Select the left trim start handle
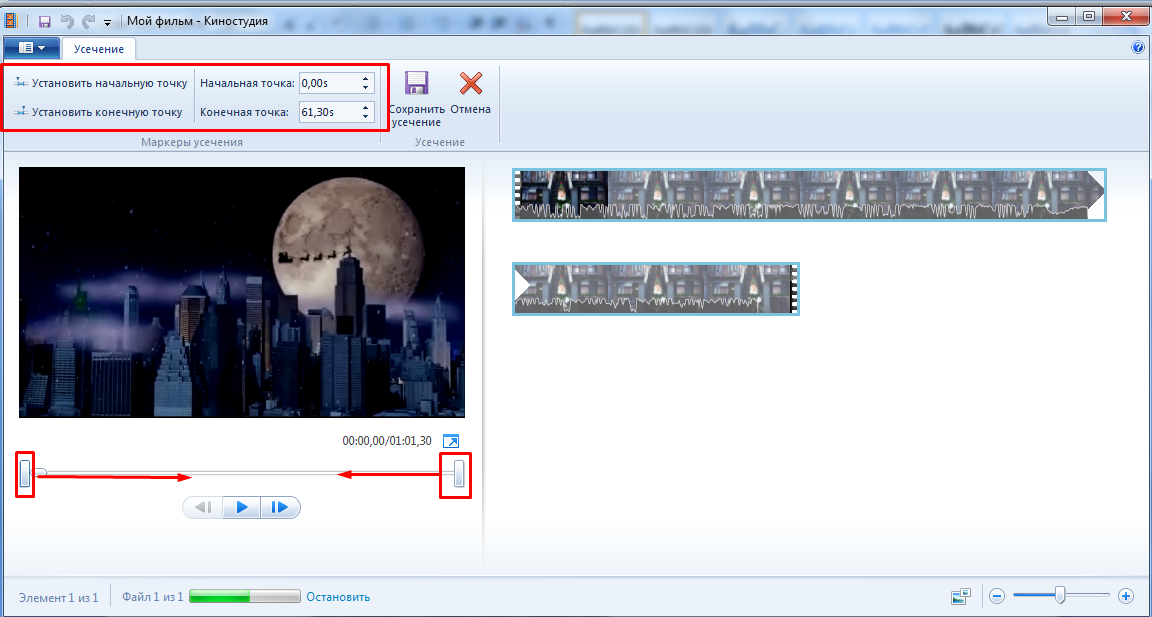 (x=25, y=473)
